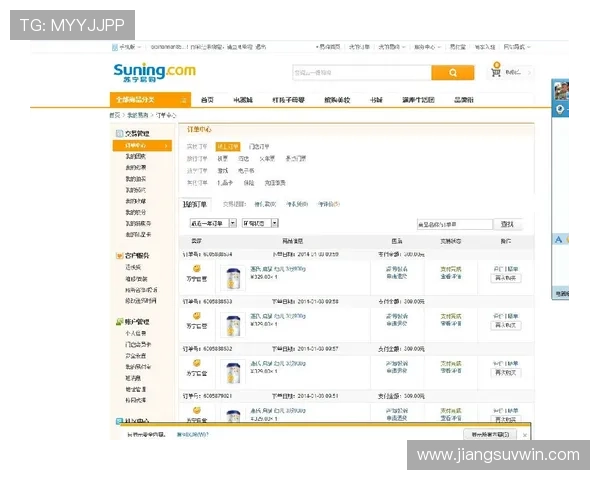Image resolution: width=600 pixels, height=480 pixels.
Task: Click blue round icon on right floating panel
Action: pyautogui.click(x=560, y=110)
